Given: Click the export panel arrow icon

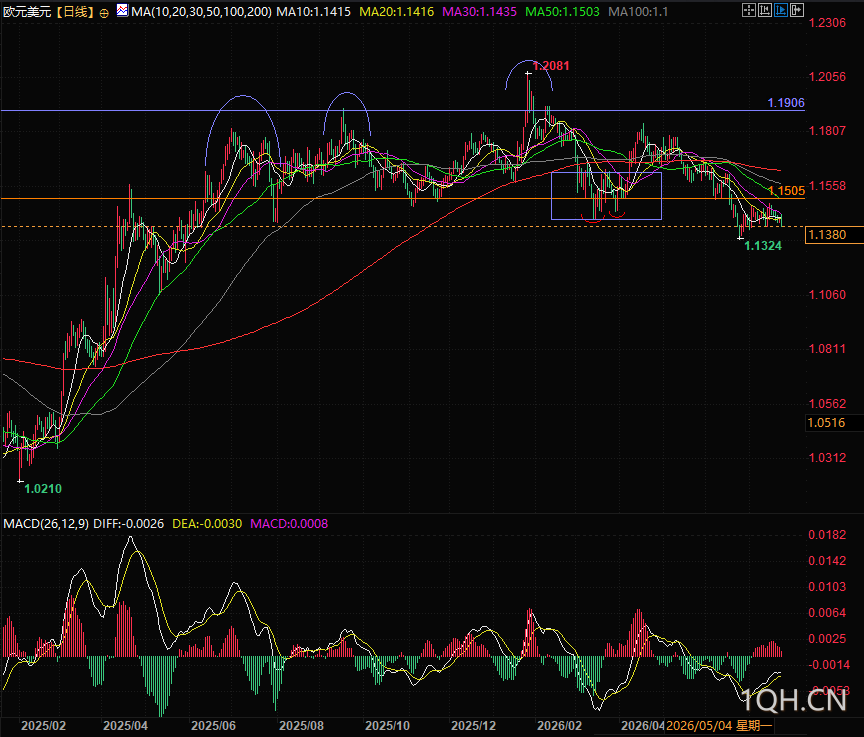Looking at the screenshot, I should pos(797,10).
